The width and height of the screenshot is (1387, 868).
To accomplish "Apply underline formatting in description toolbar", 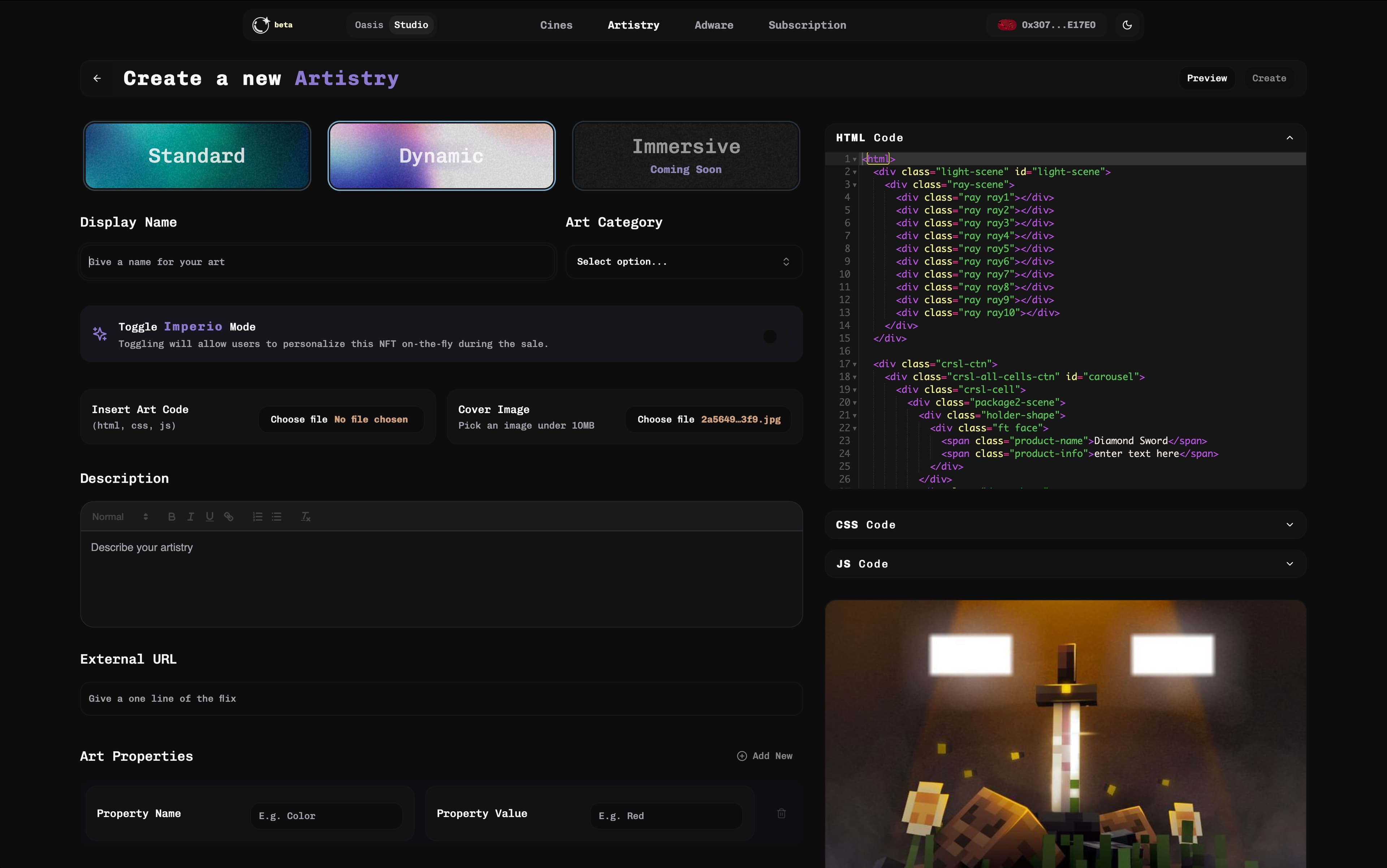I will coord(209,517).
